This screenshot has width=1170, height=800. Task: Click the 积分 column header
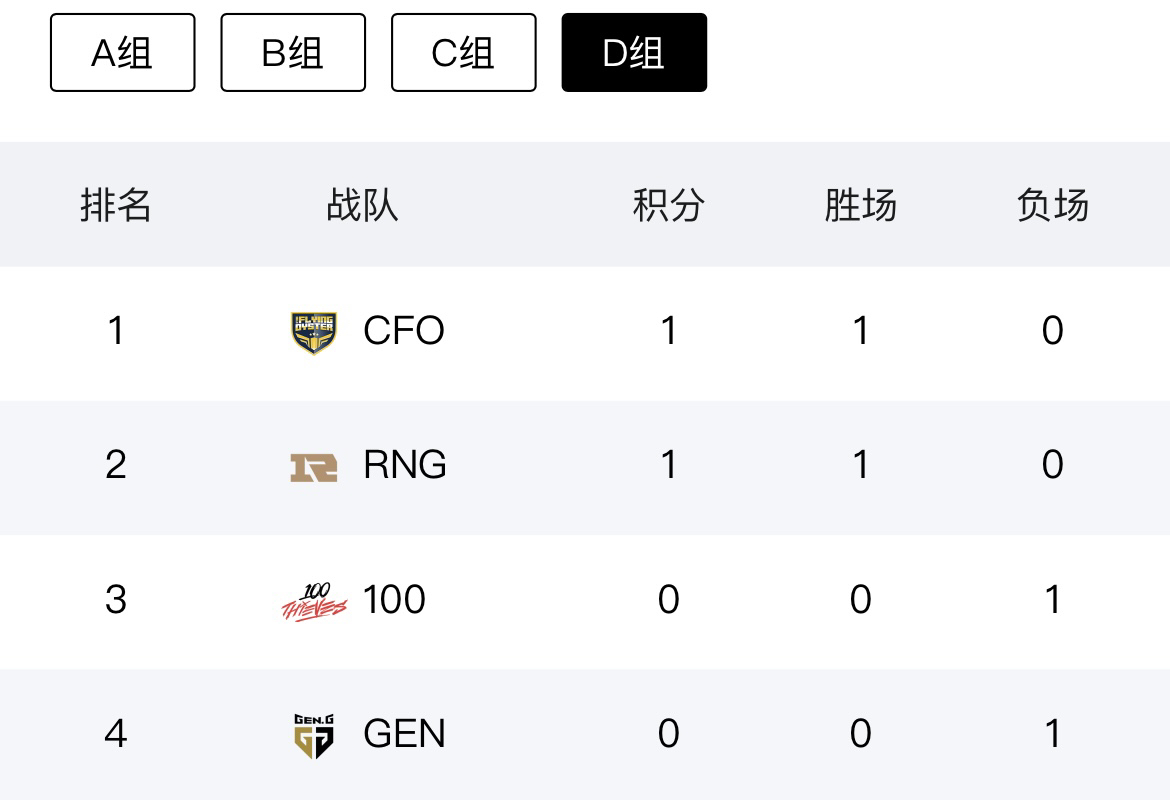(669, 205)
